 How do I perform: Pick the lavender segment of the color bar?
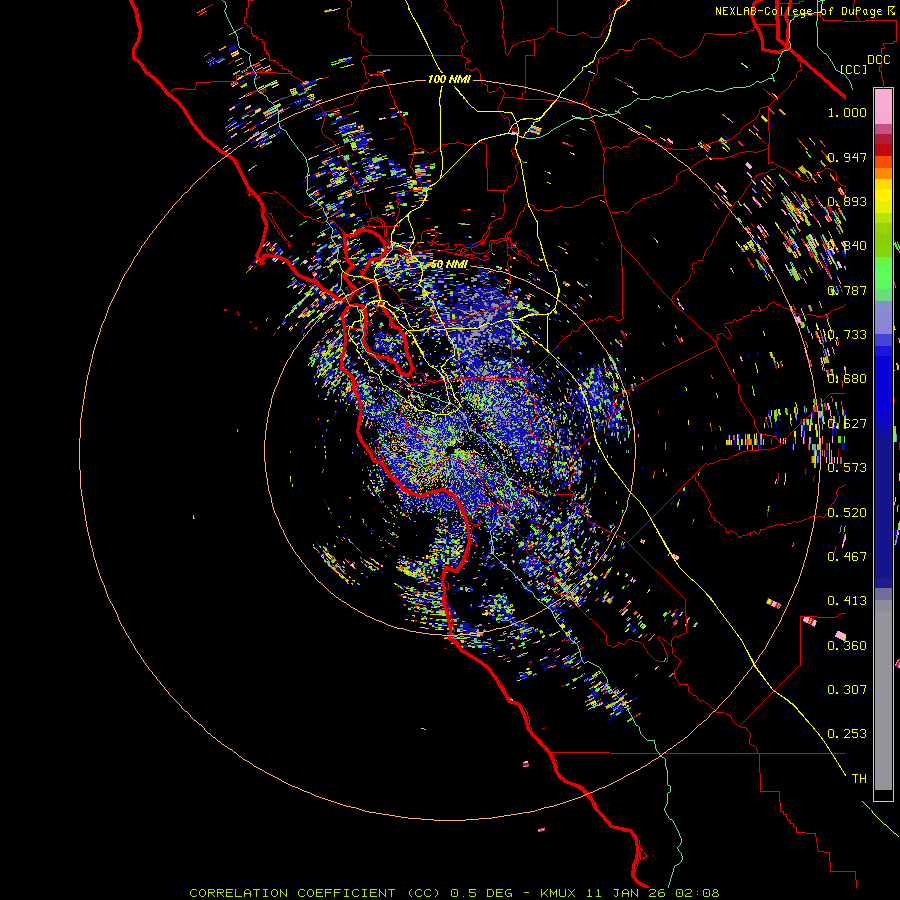click(883, 317)
